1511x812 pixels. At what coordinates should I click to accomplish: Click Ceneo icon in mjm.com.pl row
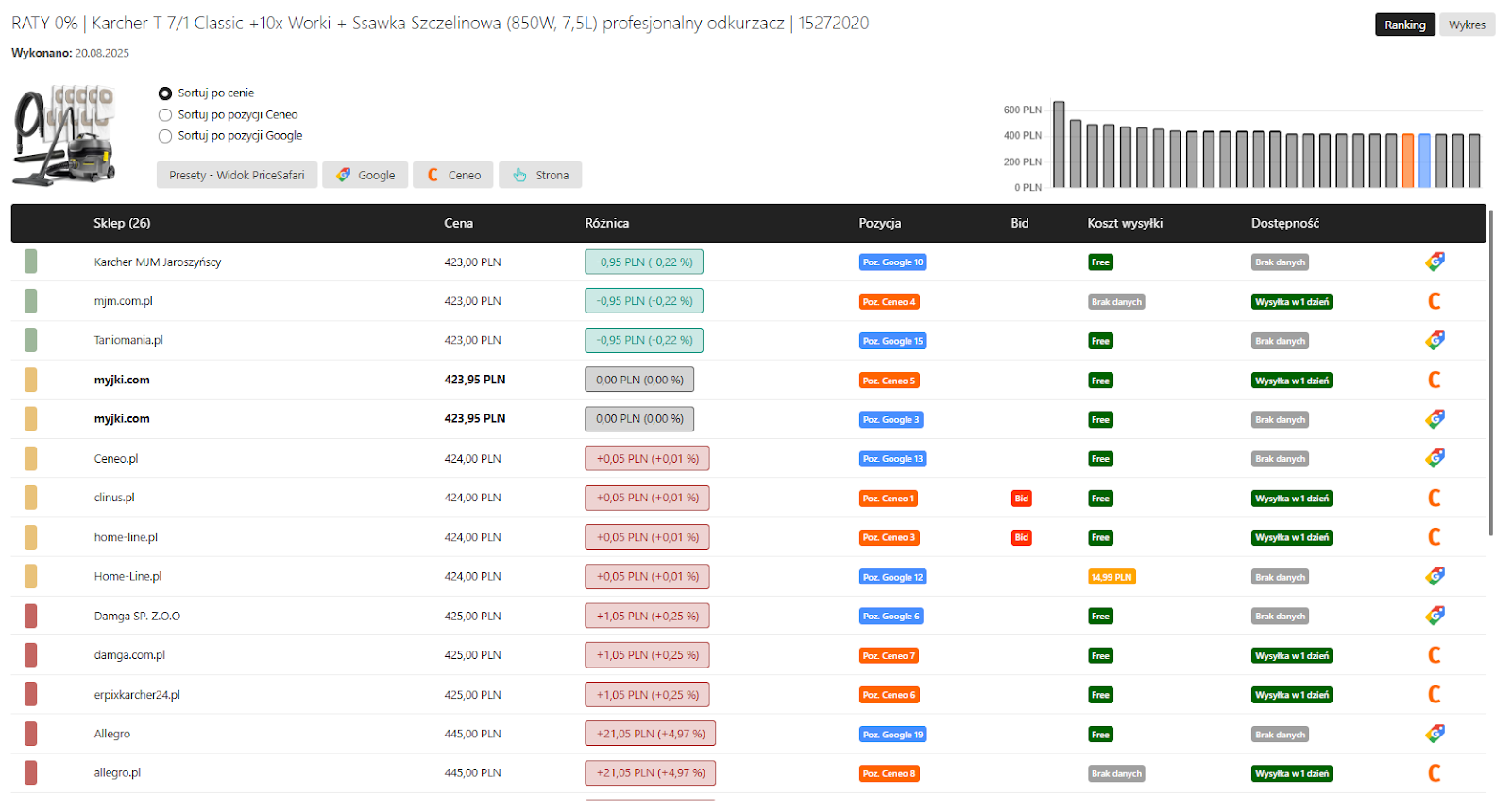1435,301
